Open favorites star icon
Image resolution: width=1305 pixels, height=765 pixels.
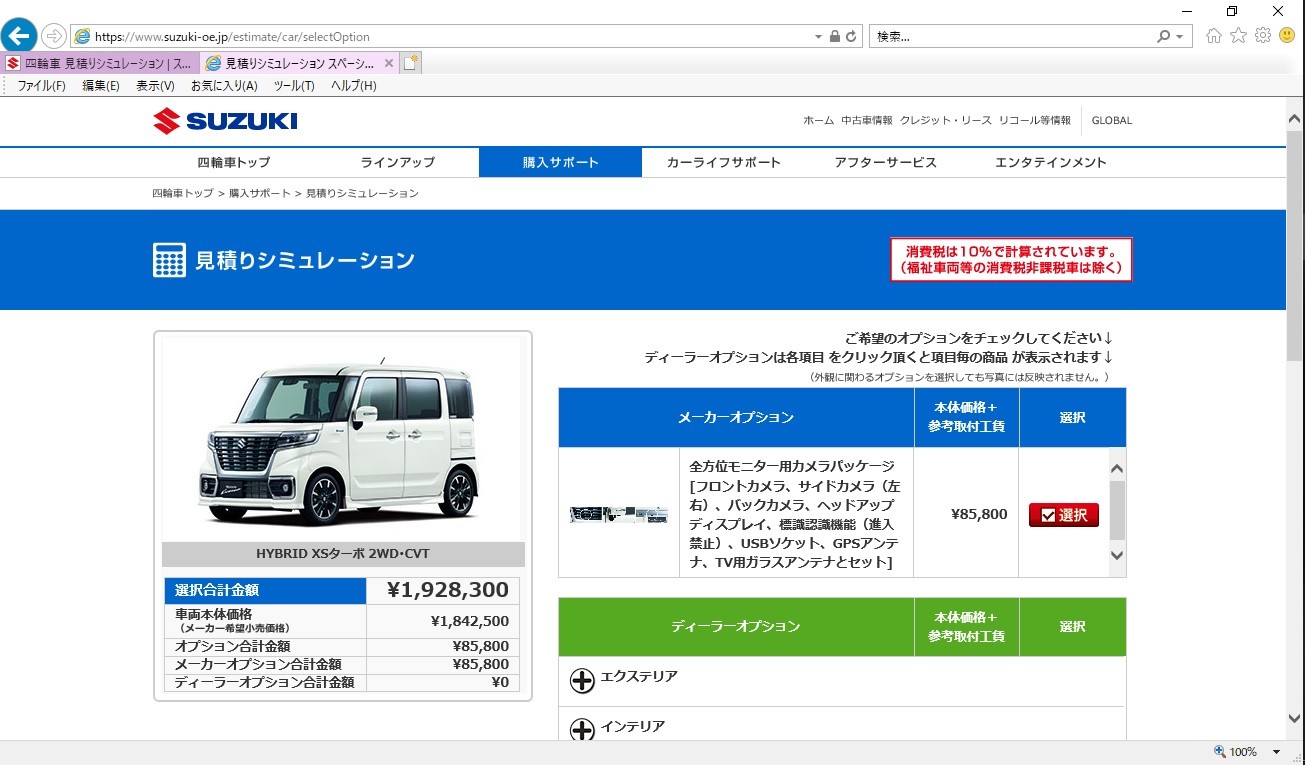click(1238, 36)
